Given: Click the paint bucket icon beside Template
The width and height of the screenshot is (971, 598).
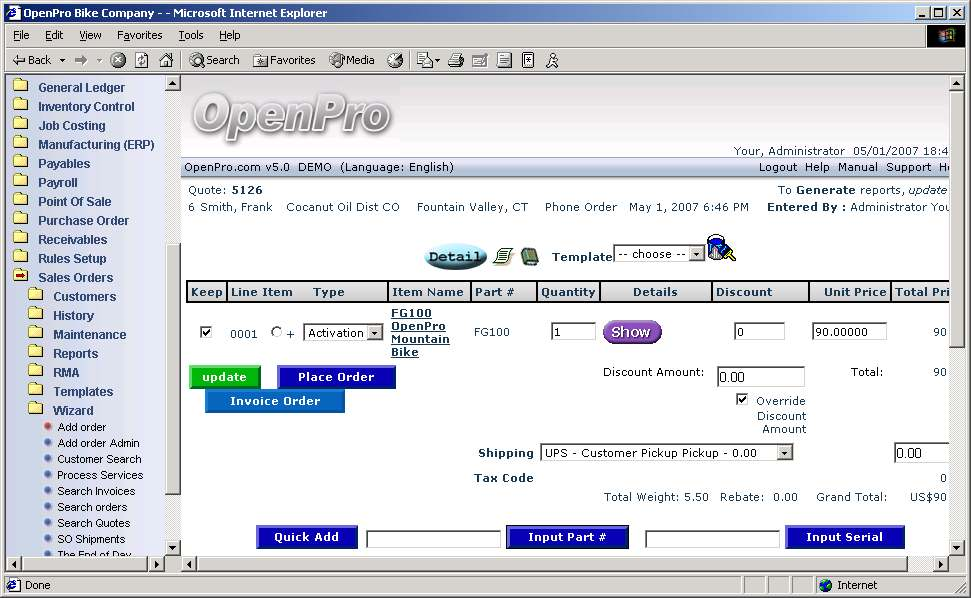Looking at the screenshot, I should [721, 248].
